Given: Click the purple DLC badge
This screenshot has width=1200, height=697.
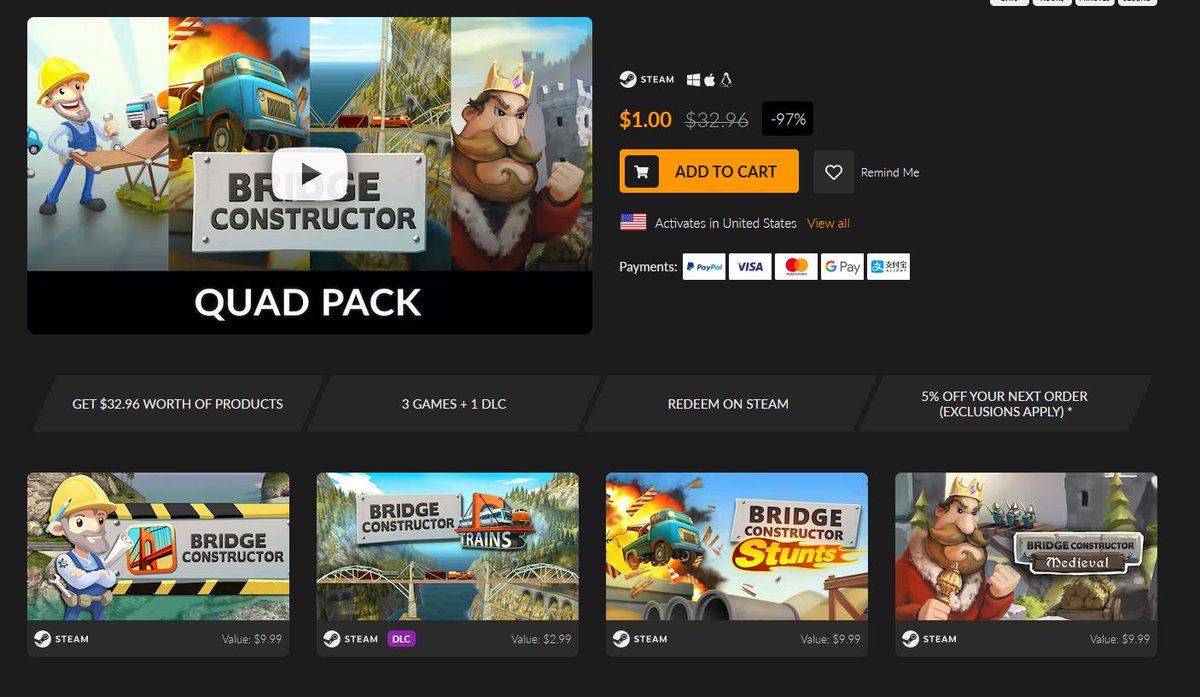Looking at the screenshot, I should pyautogui.click(x=401, y=639).
